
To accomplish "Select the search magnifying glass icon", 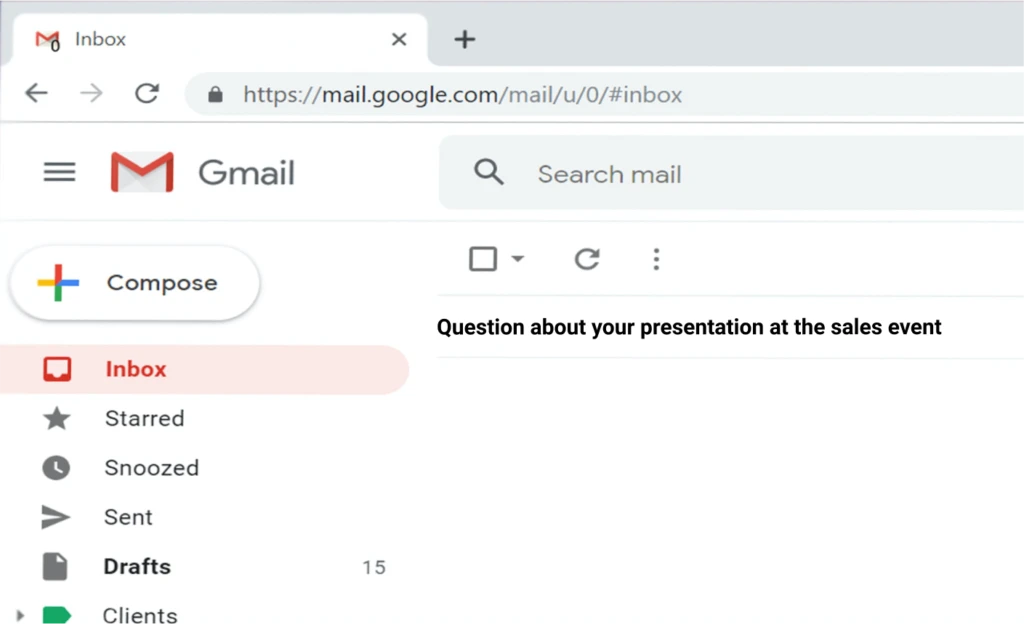I will click(x=489, y=172).
